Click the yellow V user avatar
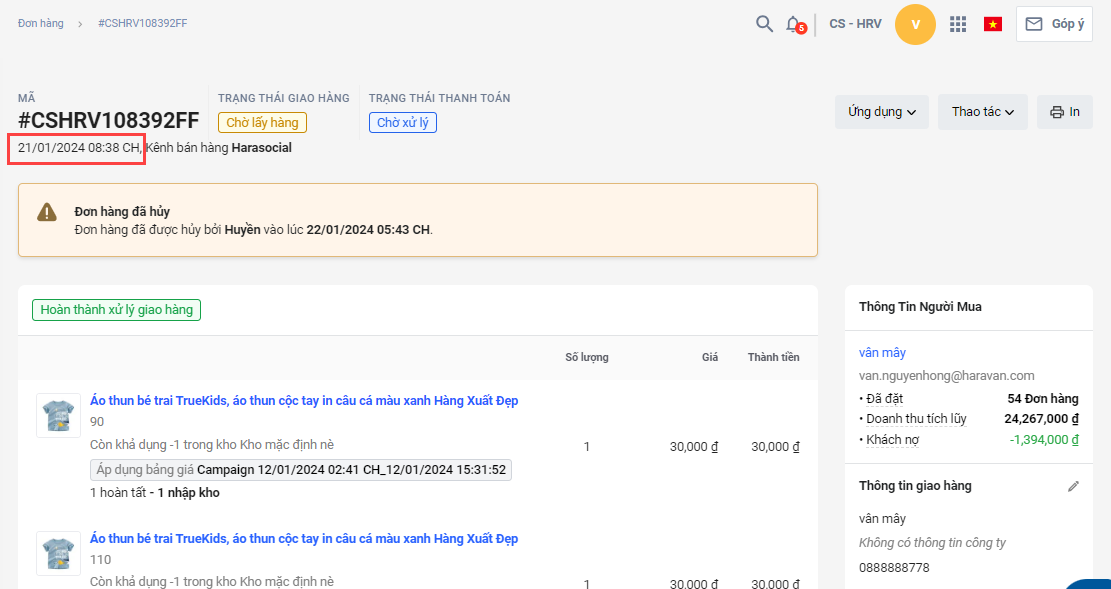Image resolution: width=1111 pixels, height=589 pixels. pyautogui.click(x=915, y=24)
